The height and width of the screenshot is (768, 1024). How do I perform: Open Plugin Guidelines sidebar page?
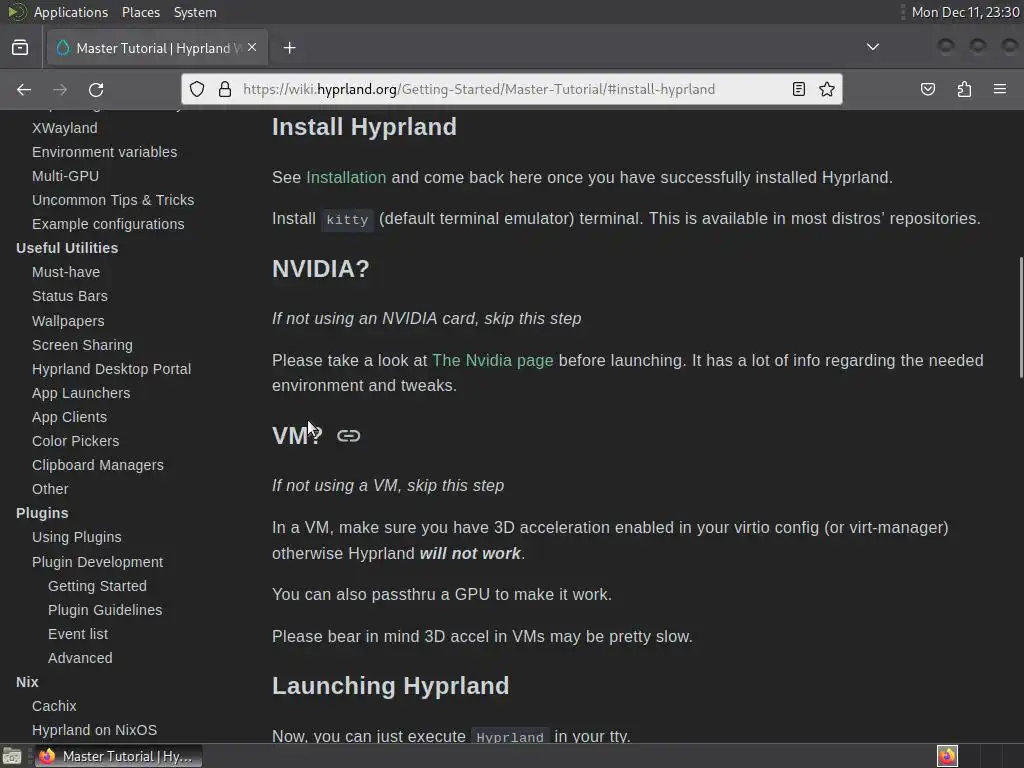pyautogui.click(x=105, y=610)
